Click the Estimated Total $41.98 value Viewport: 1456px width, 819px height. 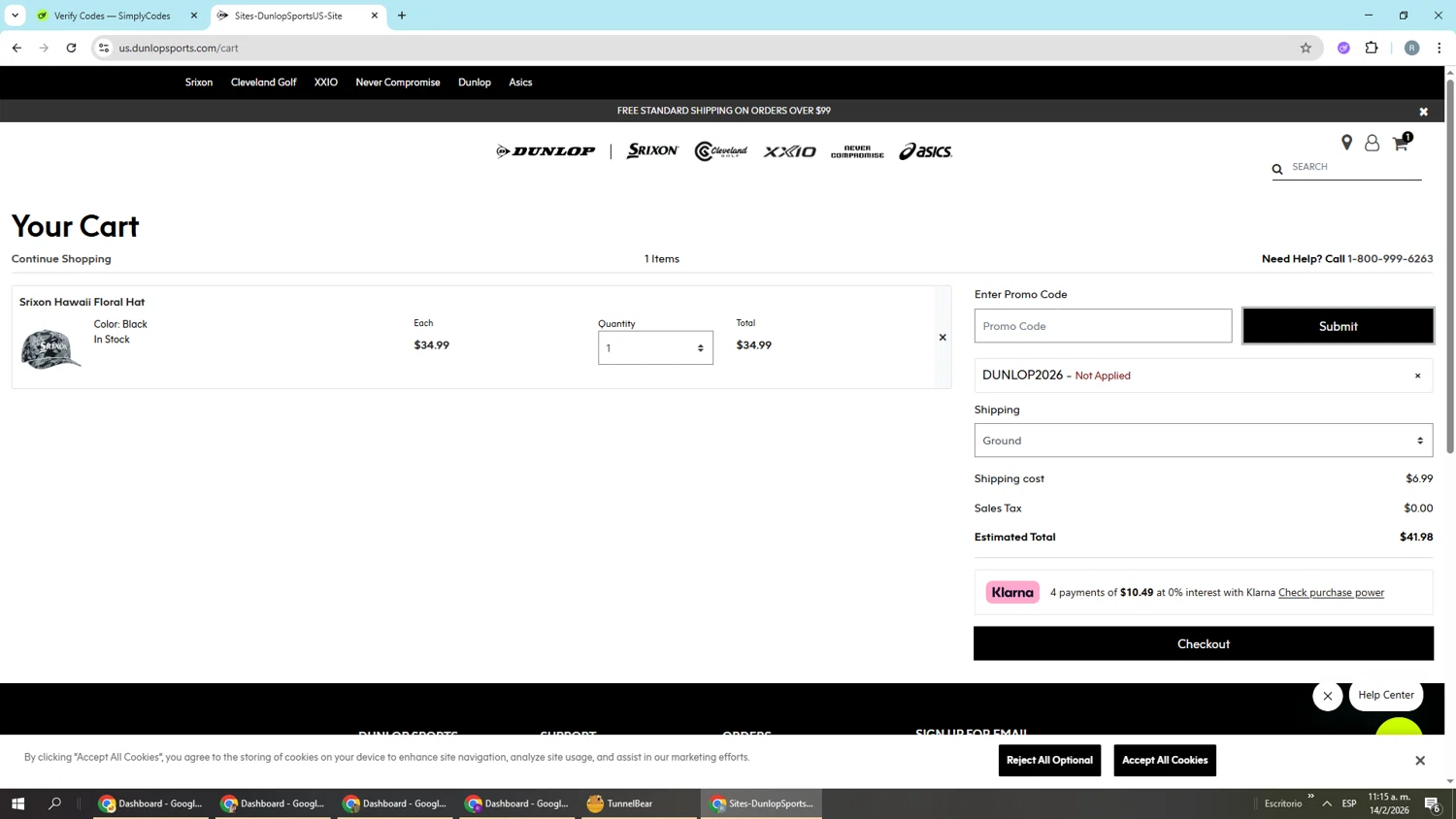1416,537
